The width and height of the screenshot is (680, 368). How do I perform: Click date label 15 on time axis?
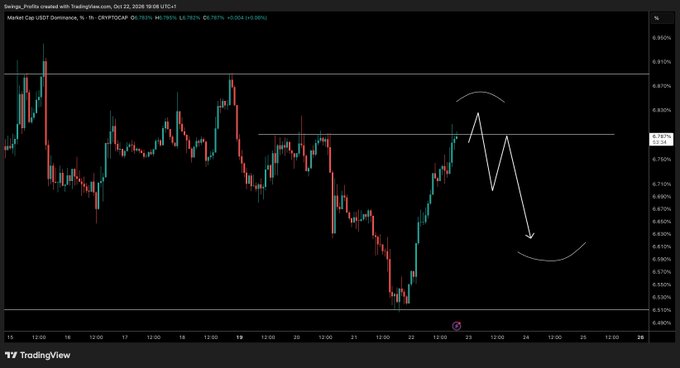click(x=10, y=337)
